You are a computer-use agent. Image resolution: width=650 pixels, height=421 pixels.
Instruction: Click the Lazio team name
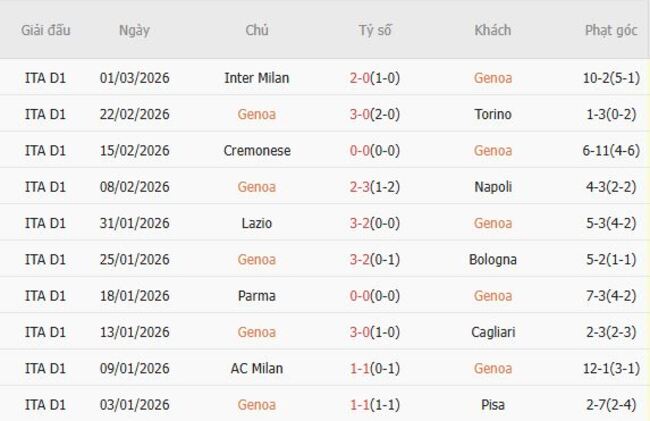pos(257,223)
